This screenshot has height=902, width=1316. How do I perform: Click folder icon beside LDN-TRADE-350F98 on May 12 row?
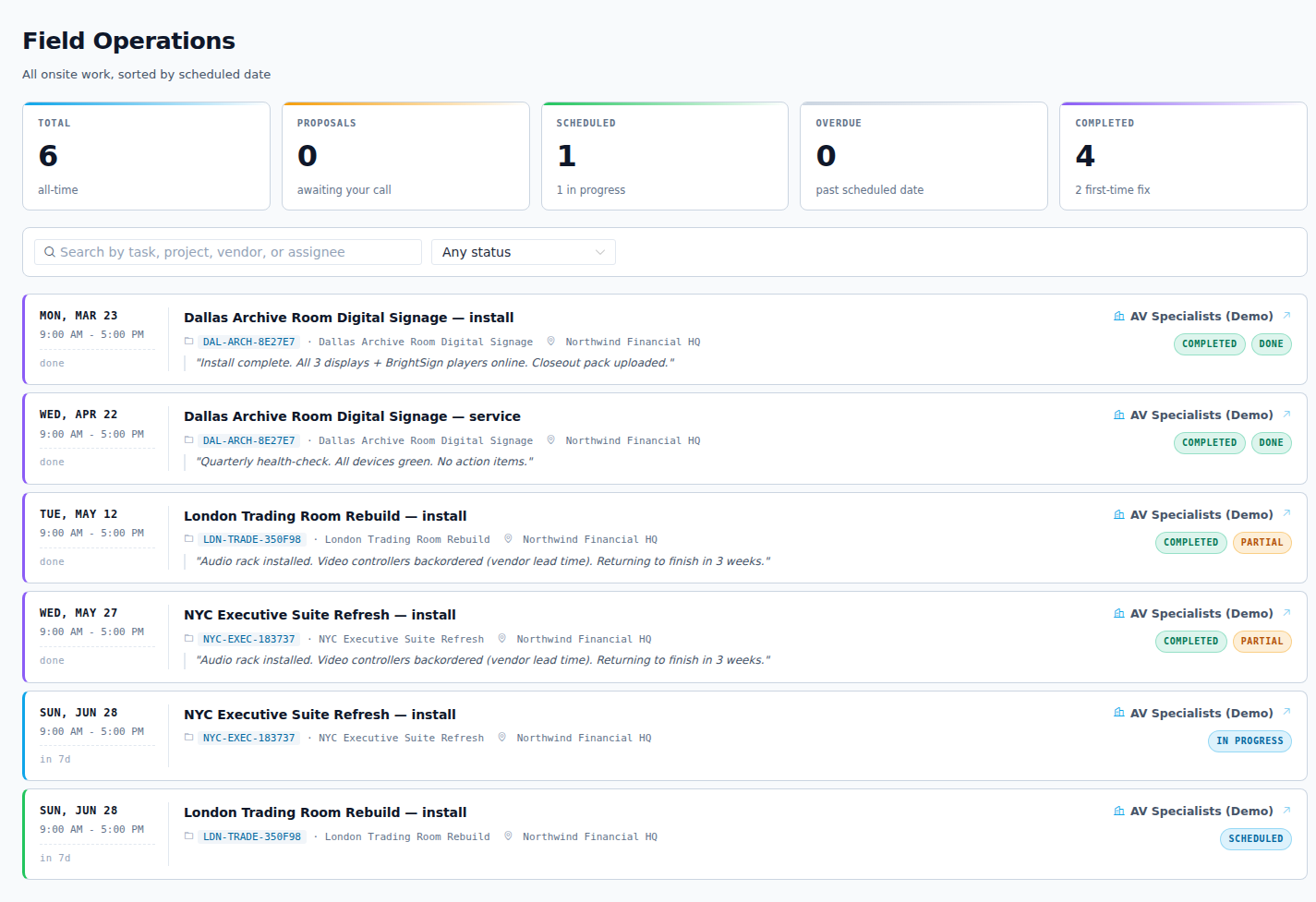pos(188,539)
